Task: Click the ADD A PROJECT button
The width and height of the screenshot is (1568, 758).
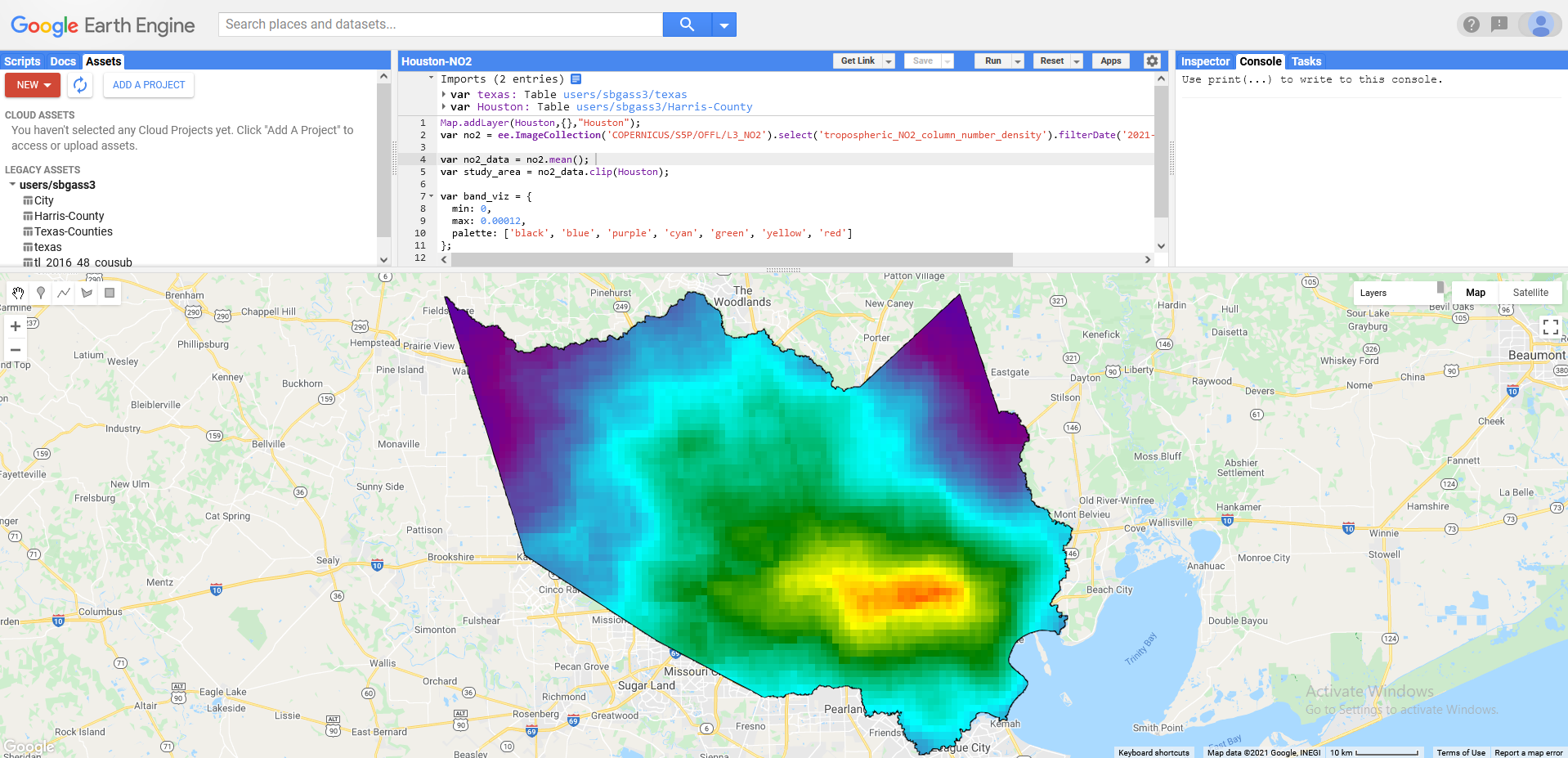Action: pyautogui.click(x=148, y=84)
